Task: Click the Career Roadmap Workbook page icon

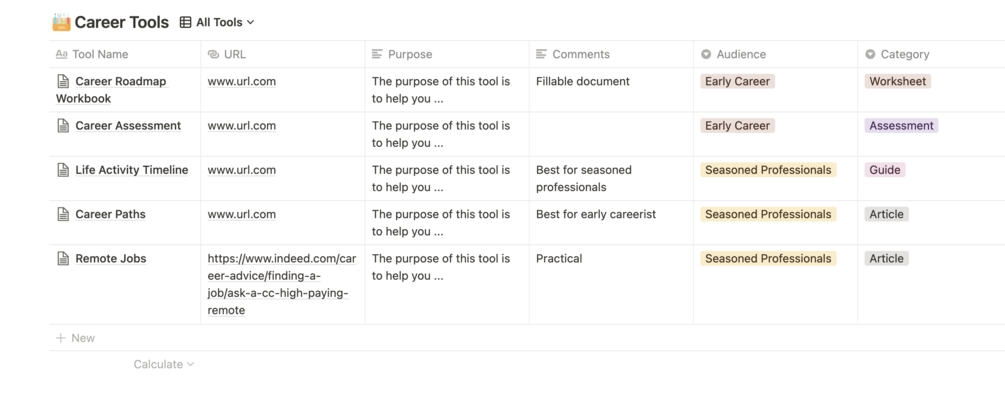Action: tap(63, 82)
